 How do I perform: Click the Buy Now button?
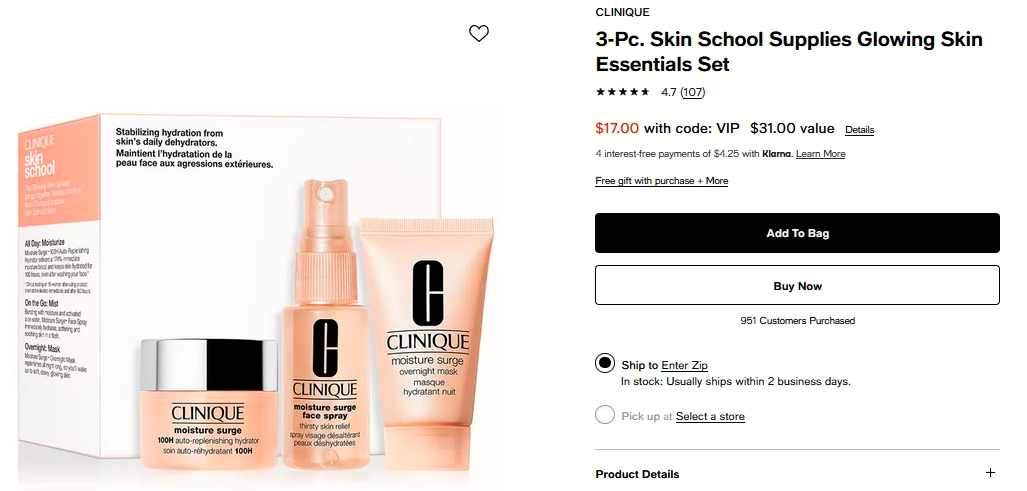pos(797,285)
